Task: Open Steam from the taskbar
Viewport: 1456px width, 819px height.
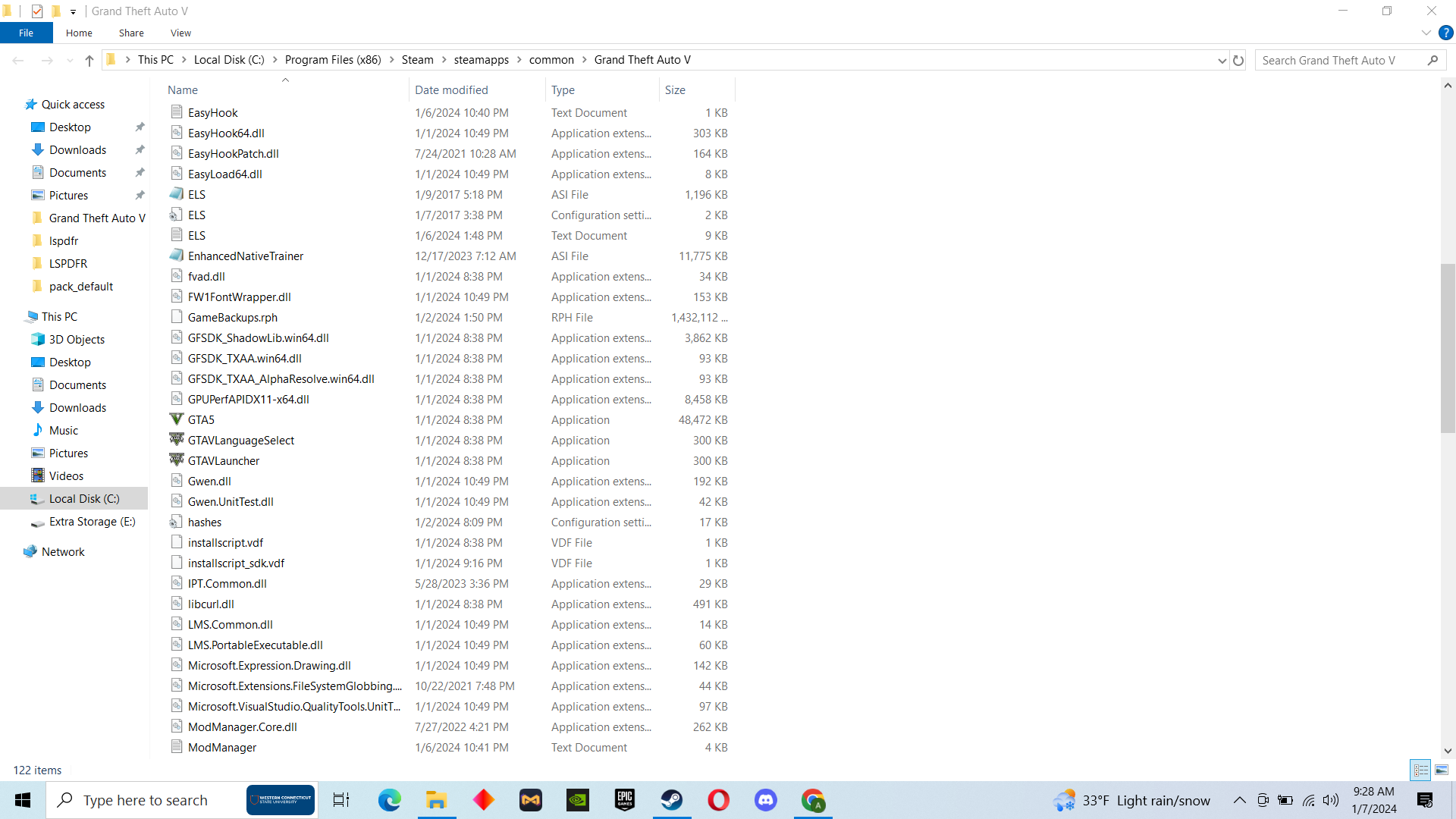Action: [671, 800]
